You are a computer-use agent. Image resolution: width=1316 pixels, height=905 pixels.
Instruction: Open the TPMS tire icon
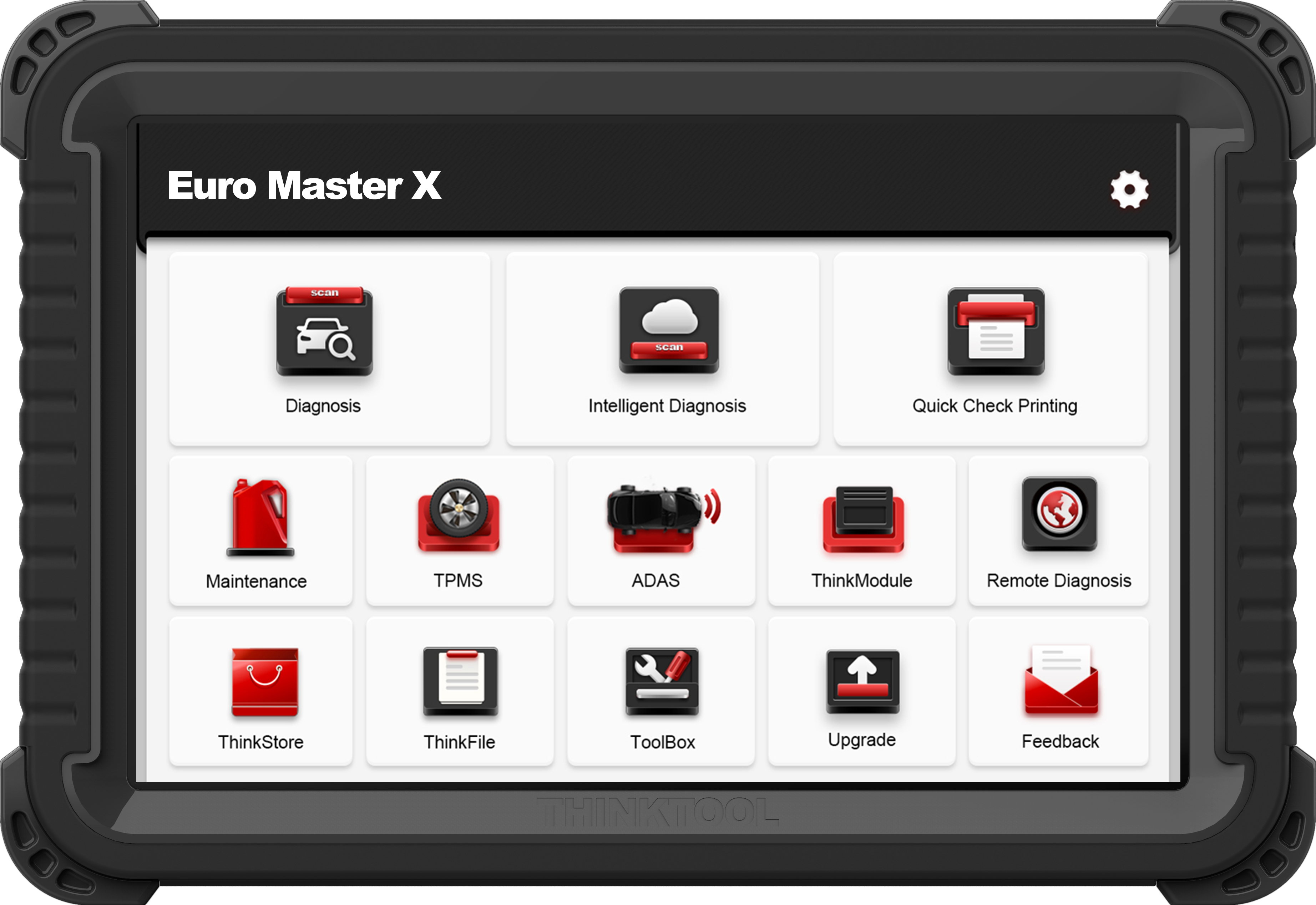click(458, 516)
